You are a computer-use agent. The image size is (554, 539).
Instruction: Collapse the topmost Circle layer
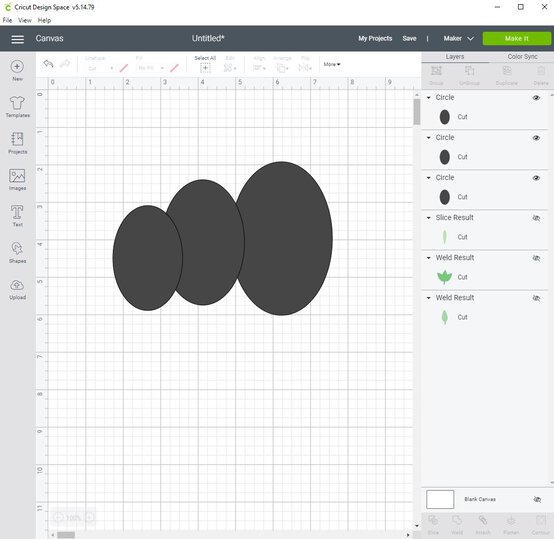(429, 97)
